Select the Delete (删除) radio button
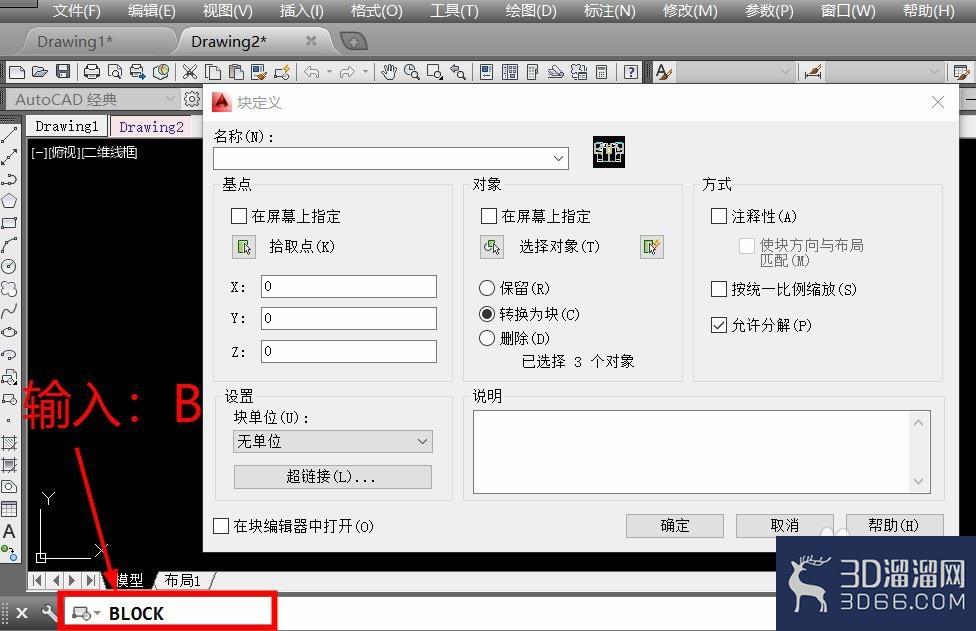This screenshot has width=976, height=631. pyautogui.click(x=487, y=338)
